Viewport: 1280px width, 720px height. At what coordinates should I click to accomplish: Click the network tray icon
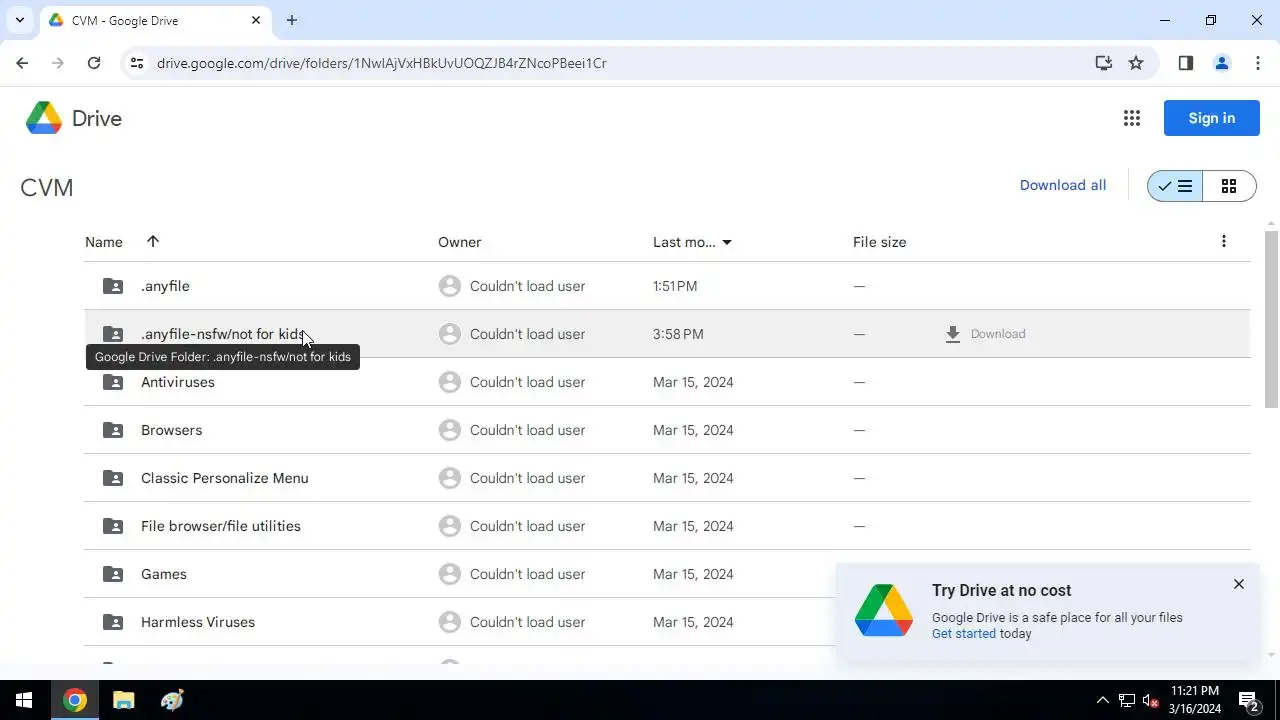coord(1126,700)
